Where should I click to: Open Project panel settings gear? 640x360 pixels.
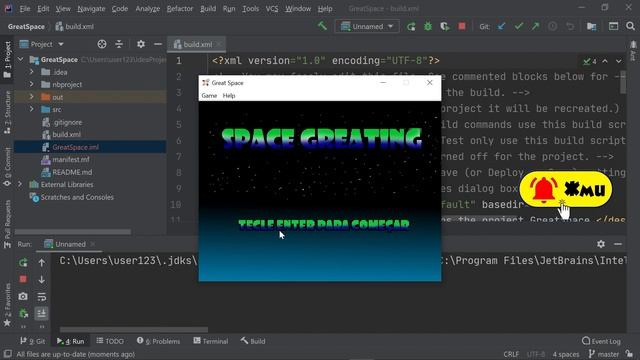tap(141, 44)
